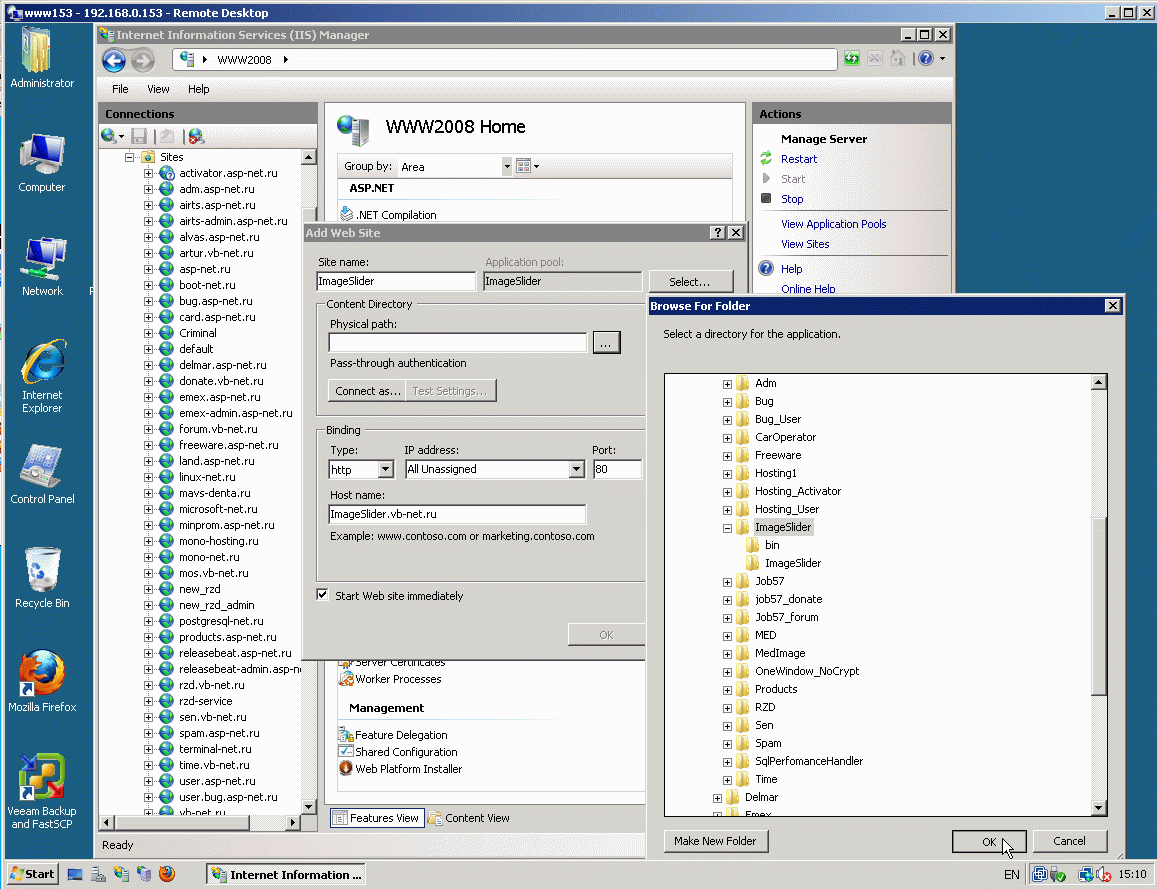
Task: Open Network desktop icon
Action: pos(42,267)
